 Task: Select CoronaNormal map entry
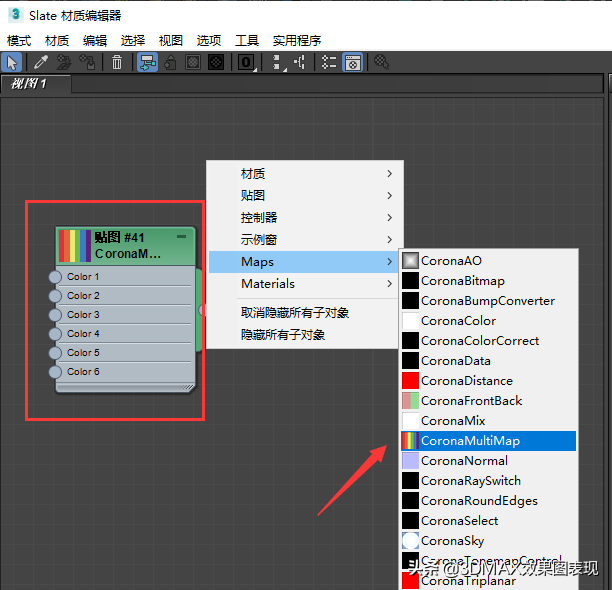[488, 461]
